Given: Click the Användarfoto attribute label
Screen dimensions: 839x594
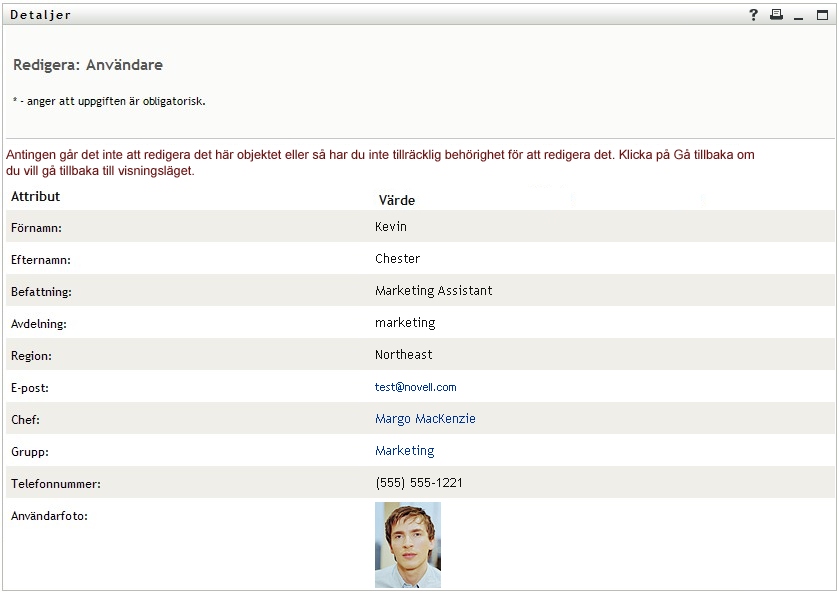Looking at the screenshot, I should [49, 516].
